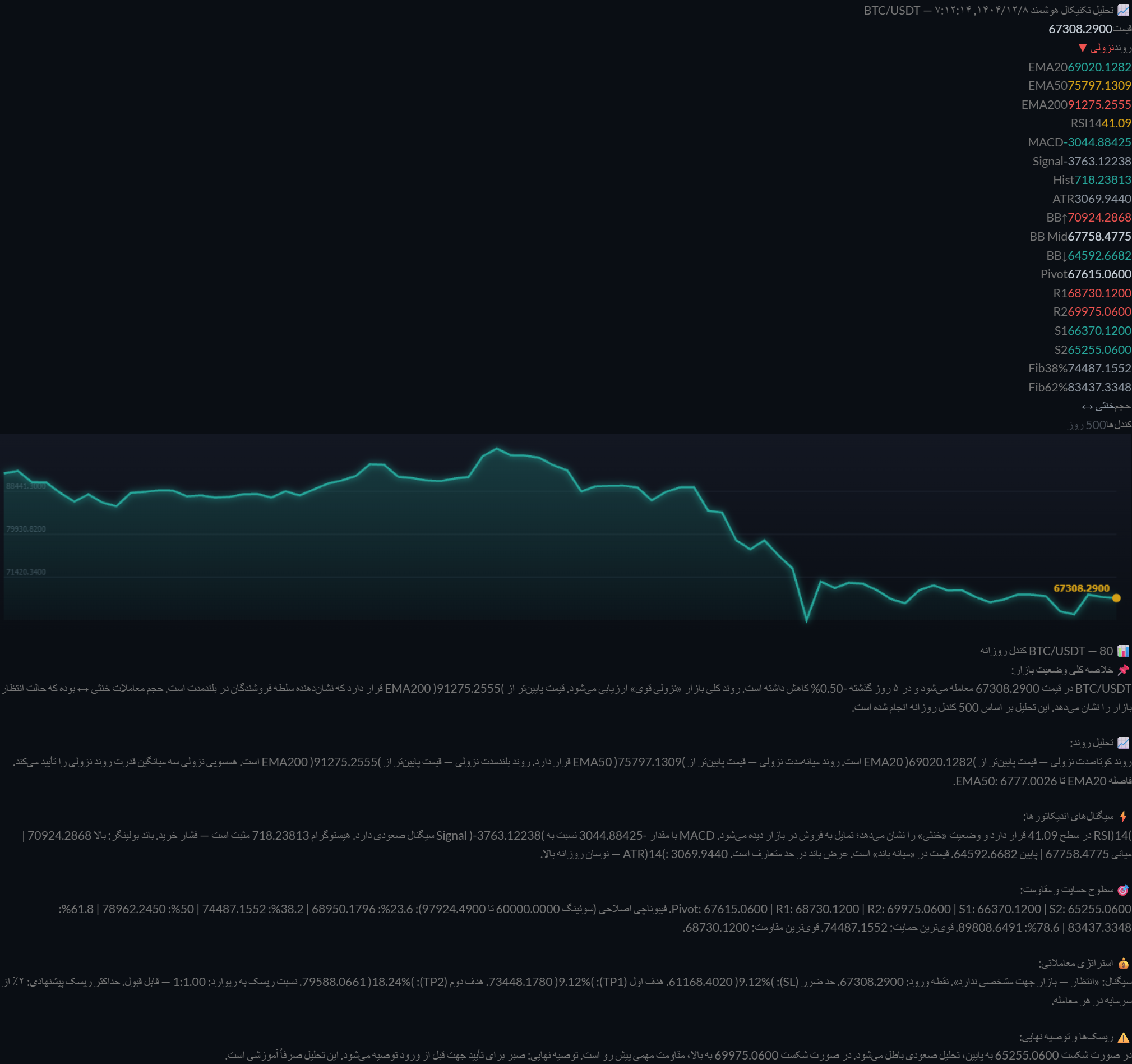Click the Fib62% value 83437.3348
1132x1064 pixels.
[1099, 387]
